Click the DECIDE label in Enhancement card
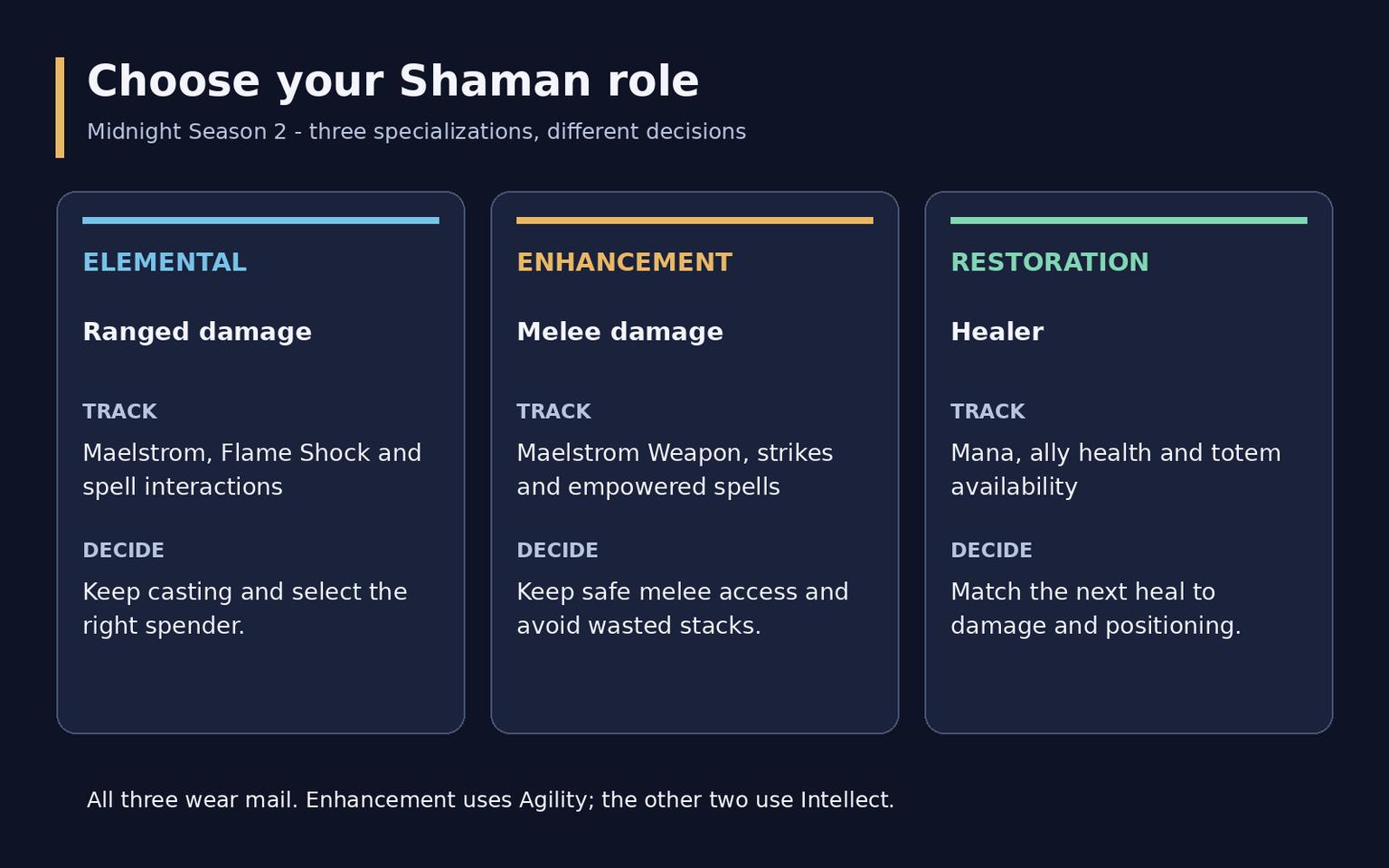The image size is (1389, 868). (x=557, y=551)
